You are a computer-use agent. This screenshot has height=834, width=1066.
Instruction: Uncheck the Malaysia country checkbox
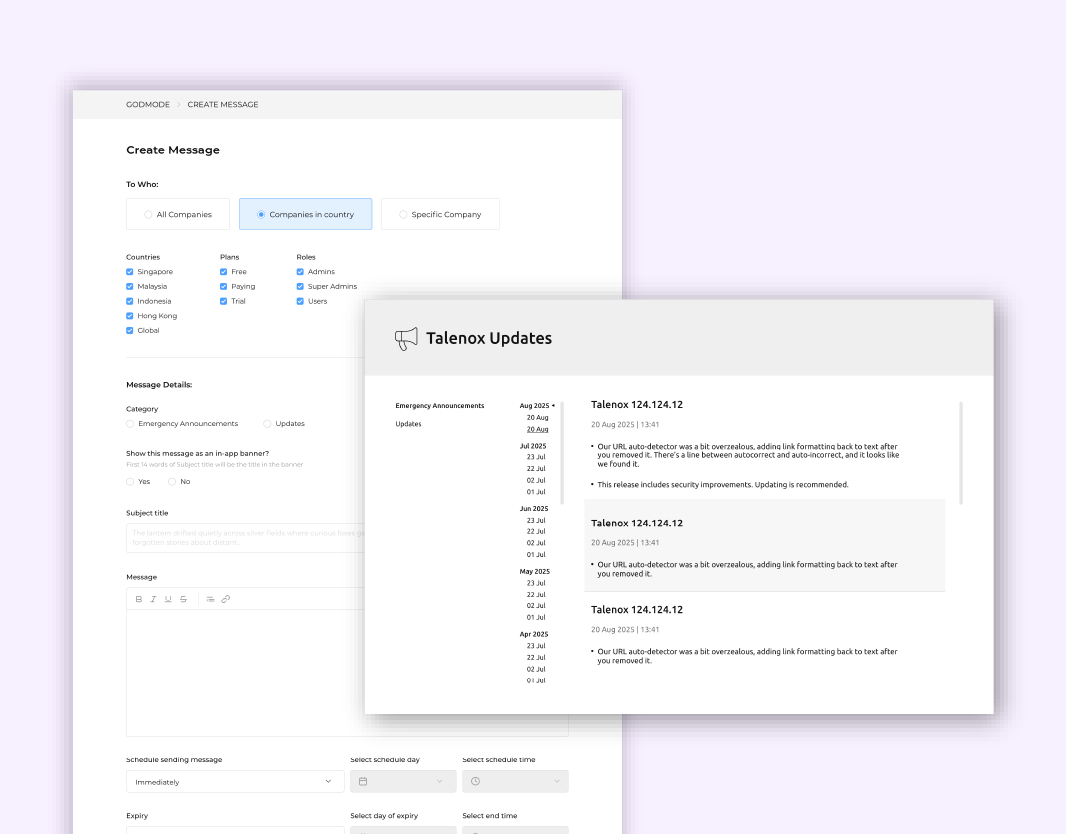[x=130, y=287]
